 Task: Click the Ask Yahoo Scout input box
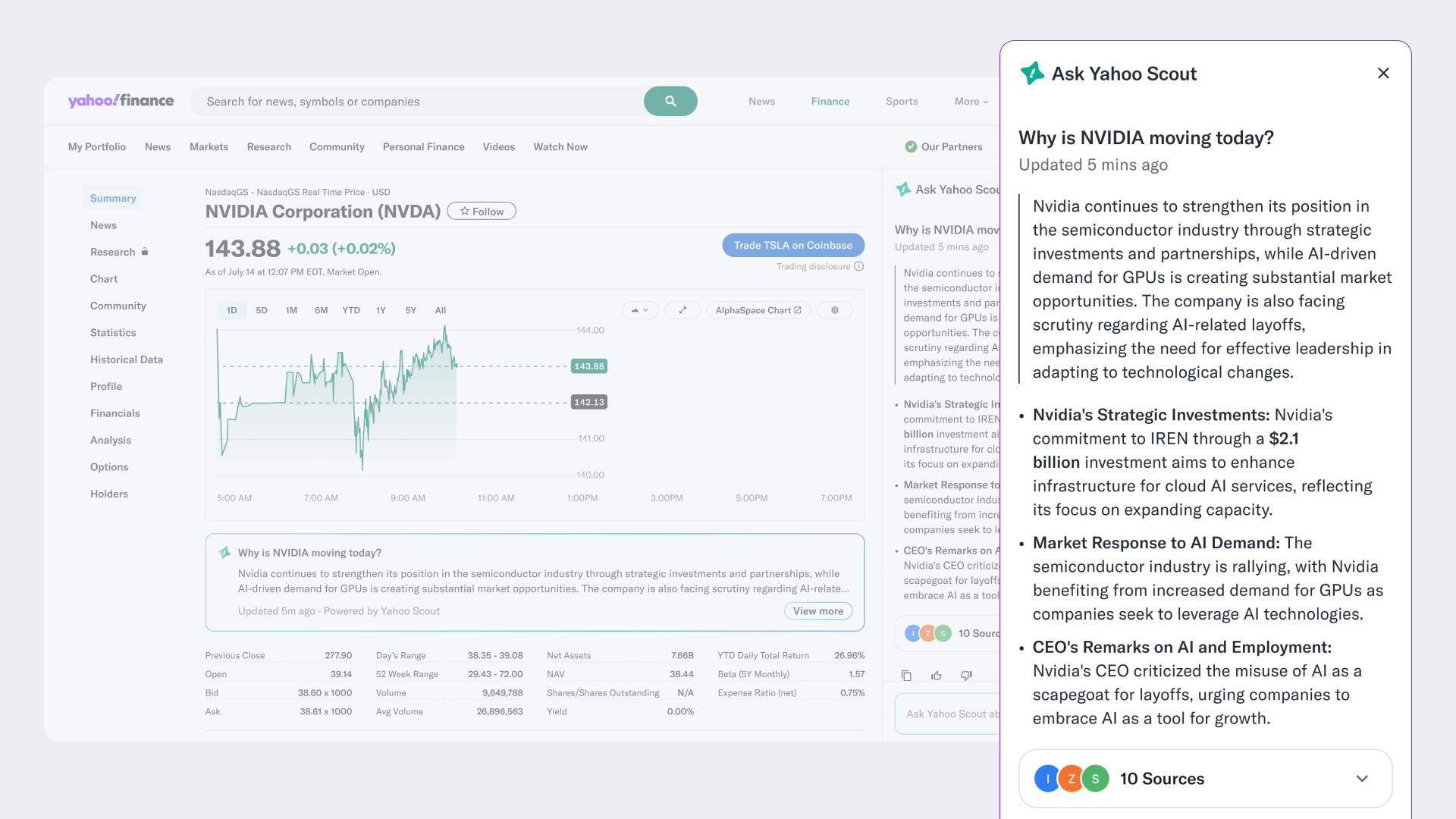[948, 714]
